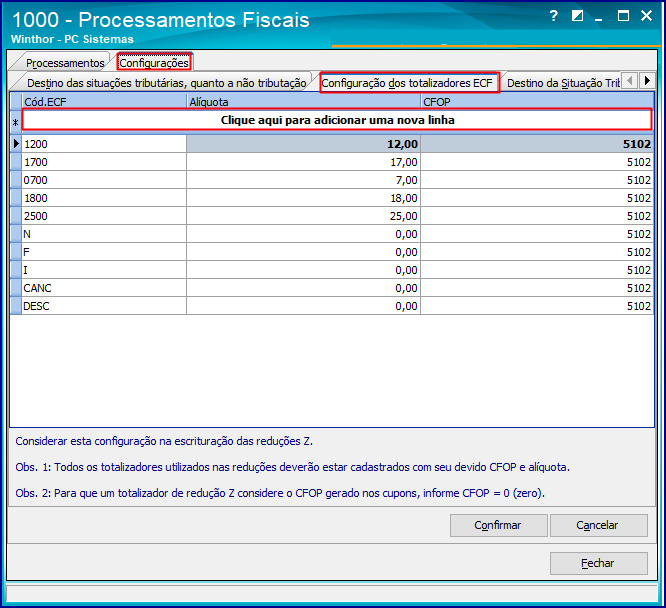Open the Configurações tab

154,63
